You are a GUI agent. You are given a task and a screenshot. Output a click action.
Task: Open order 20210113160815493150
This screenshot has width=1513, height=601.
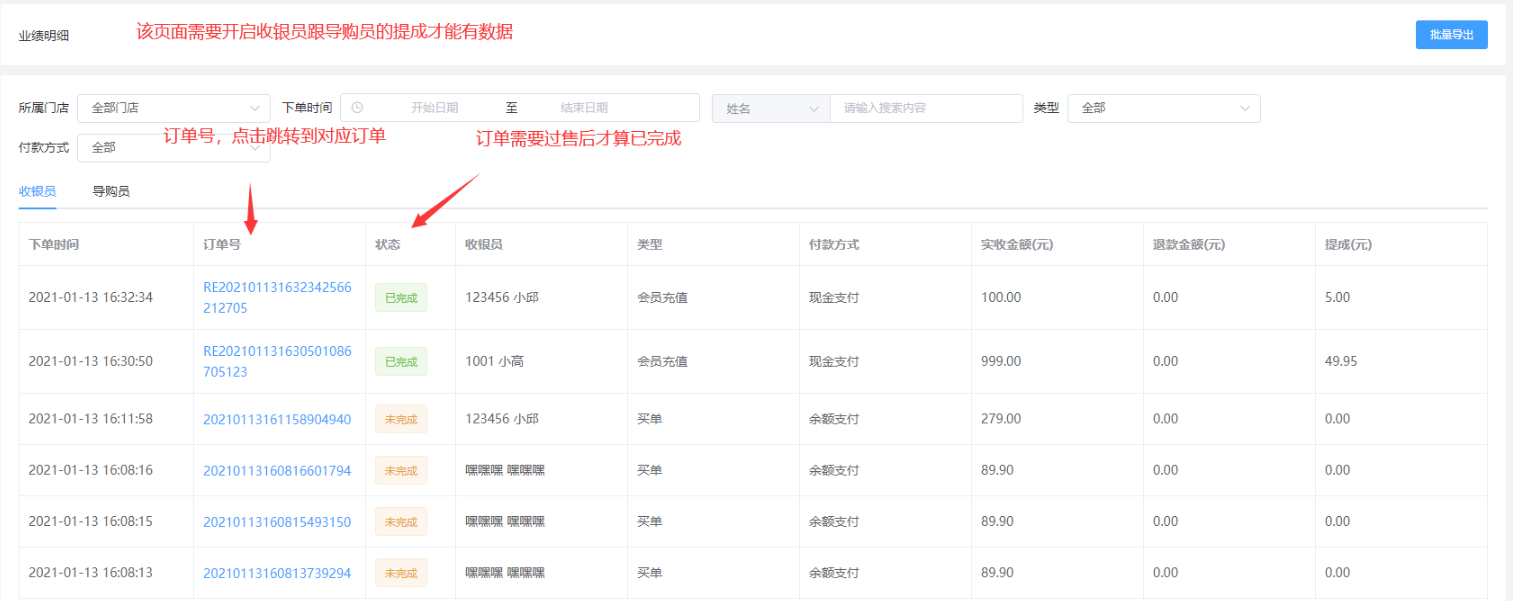(277, 522)
